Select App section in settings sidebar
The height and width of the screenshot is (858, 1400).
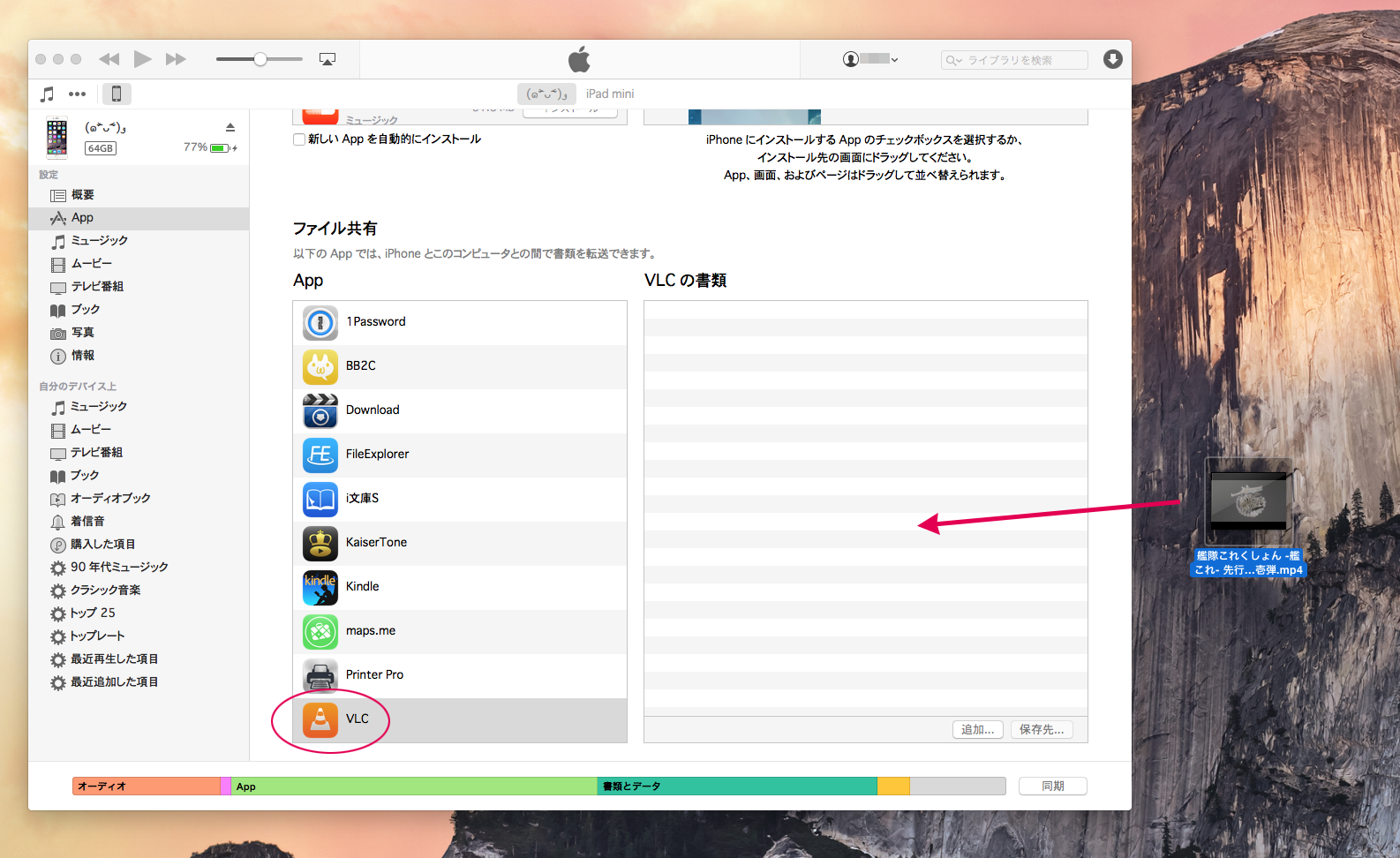139,218
